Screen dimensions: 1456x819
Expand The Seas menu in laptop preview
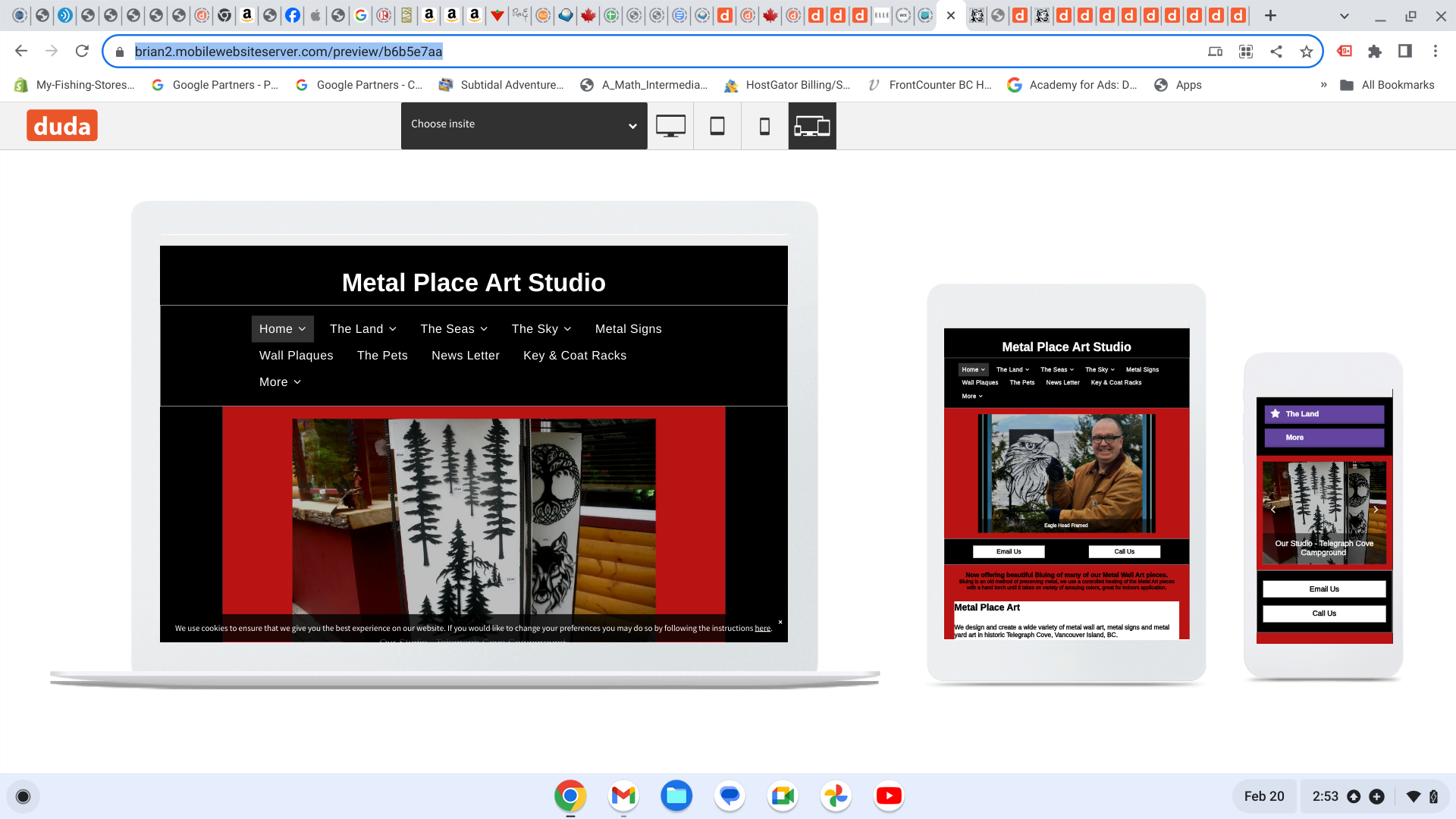(454, 329)
